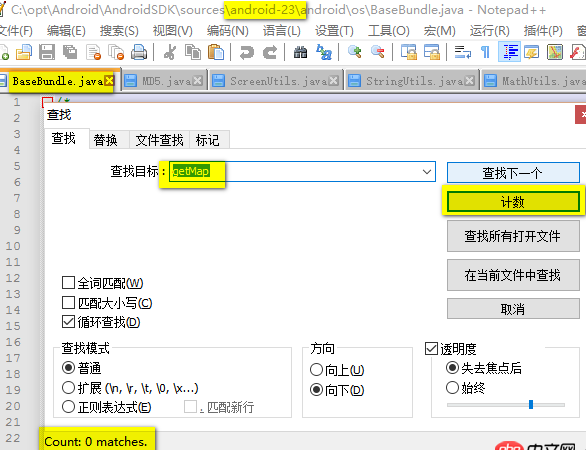Screen dimensions: 586x450
Task: Paste from clipboard toolbar icon
Action: [x=216, y=52]
